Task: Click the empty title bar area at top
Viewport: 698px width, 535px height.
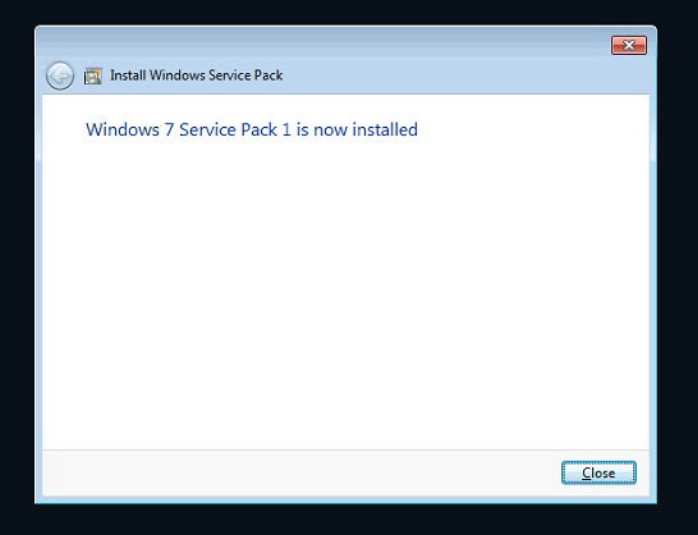Action: (321, 42)
